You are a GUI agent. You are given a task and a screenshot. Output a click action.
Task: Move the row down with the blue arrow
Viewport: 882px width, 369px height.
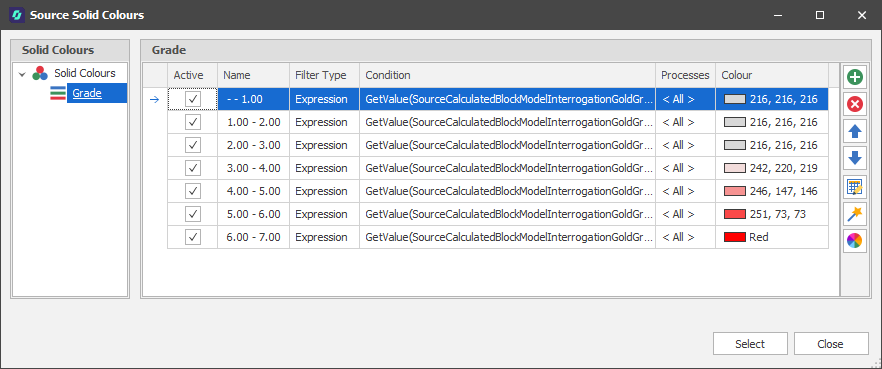click(x=854, y=160)
